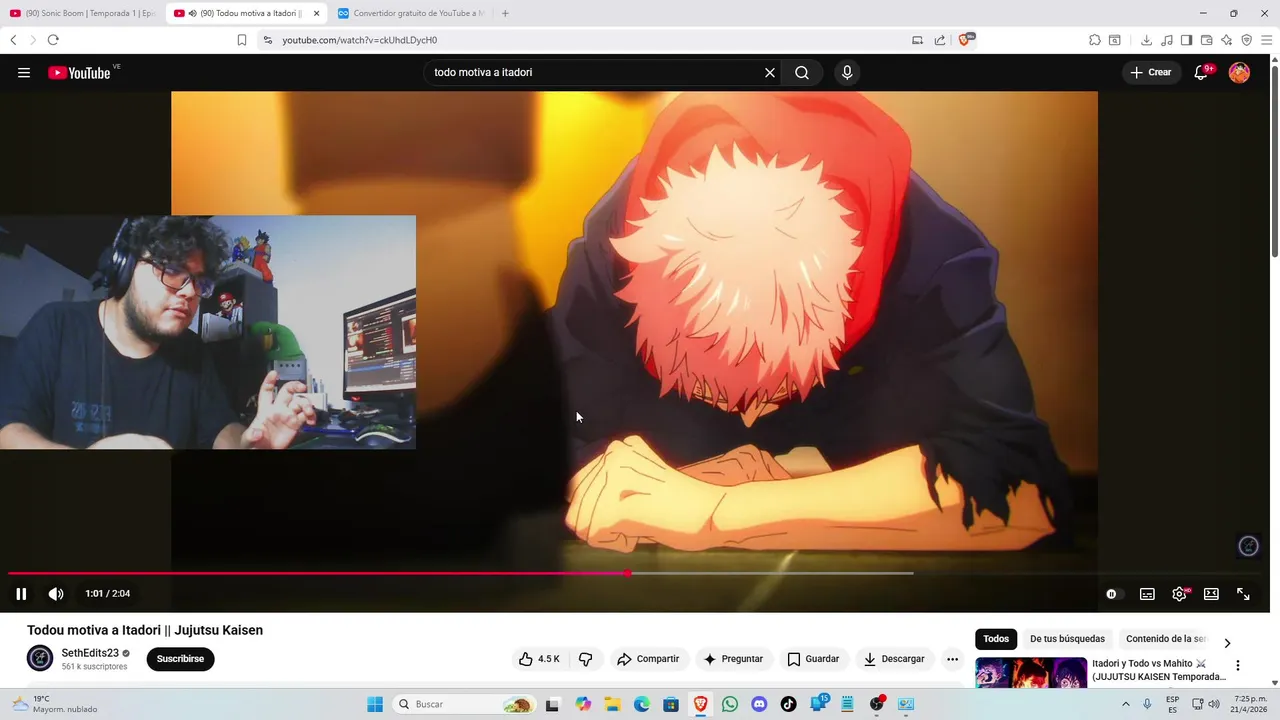
Task: Click the magnifier search button
Action: tap(802, 73)
